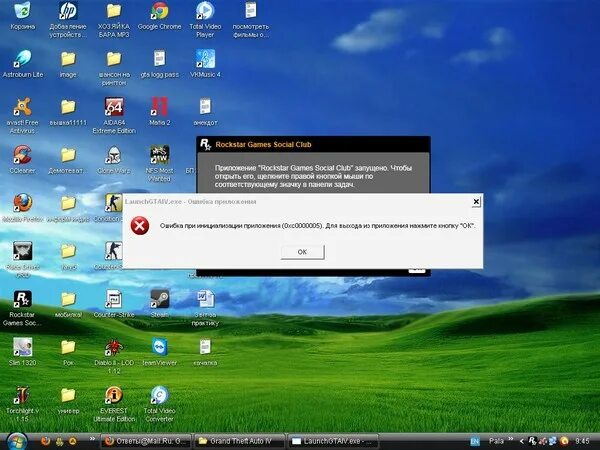Click OK in the LaunchGTAIV.exe error dialog
Screen dimensions: 600x450
302,252
